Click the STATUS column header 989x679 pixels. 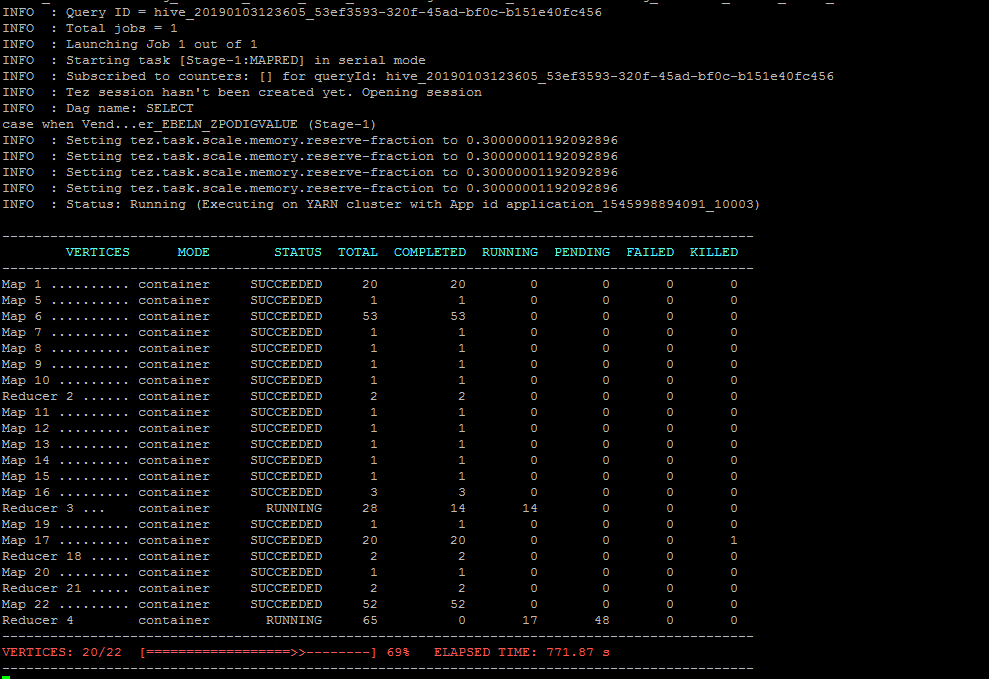(298, 252)
